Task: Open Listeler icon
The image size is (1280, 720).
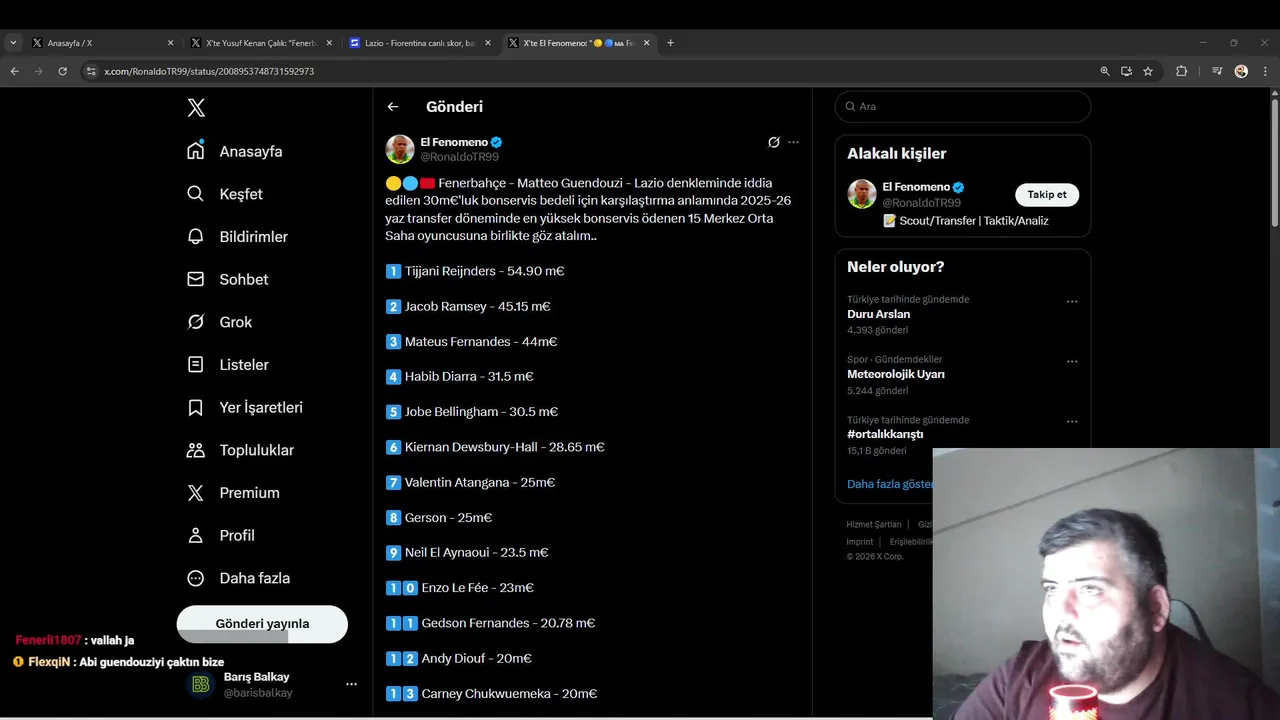Action: click(x=196, y=364)
